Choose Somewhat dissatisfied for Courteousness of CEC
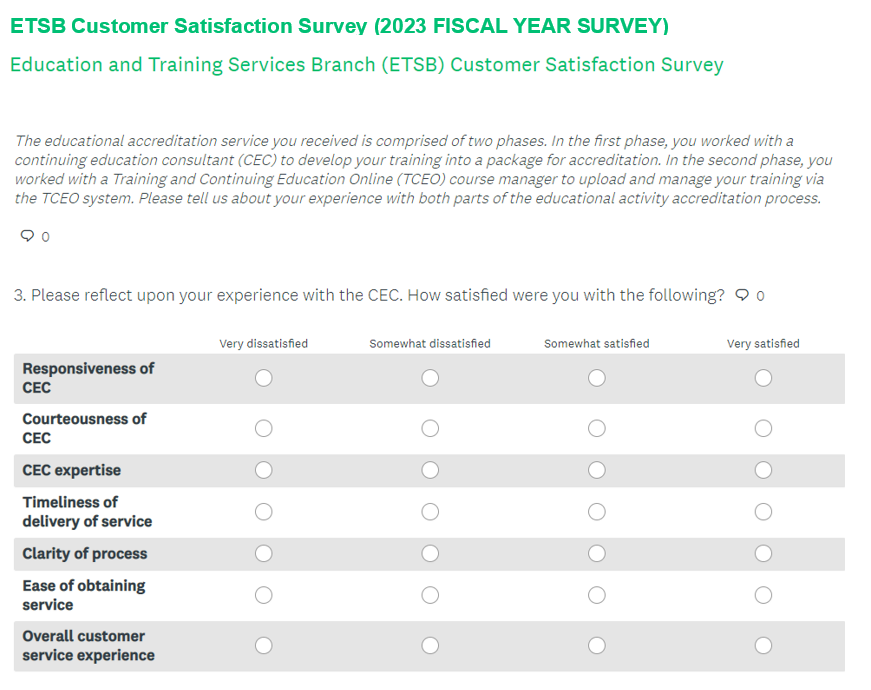This screenshot has width=871, height=690. point(430,428)
